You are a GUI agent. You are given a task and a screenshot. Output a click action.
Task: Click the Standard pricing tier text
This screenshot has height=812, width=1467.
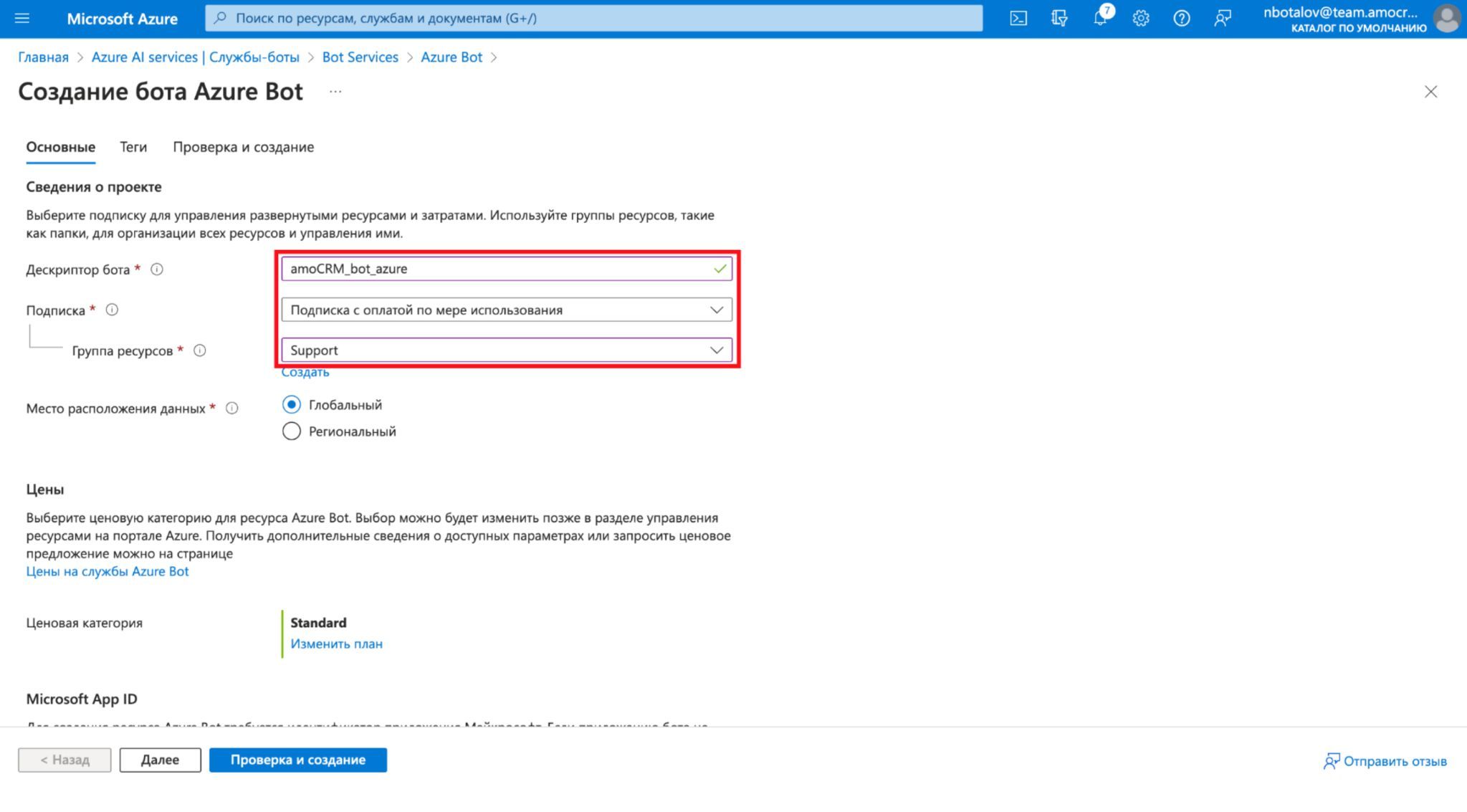click(x=318, y=623)
